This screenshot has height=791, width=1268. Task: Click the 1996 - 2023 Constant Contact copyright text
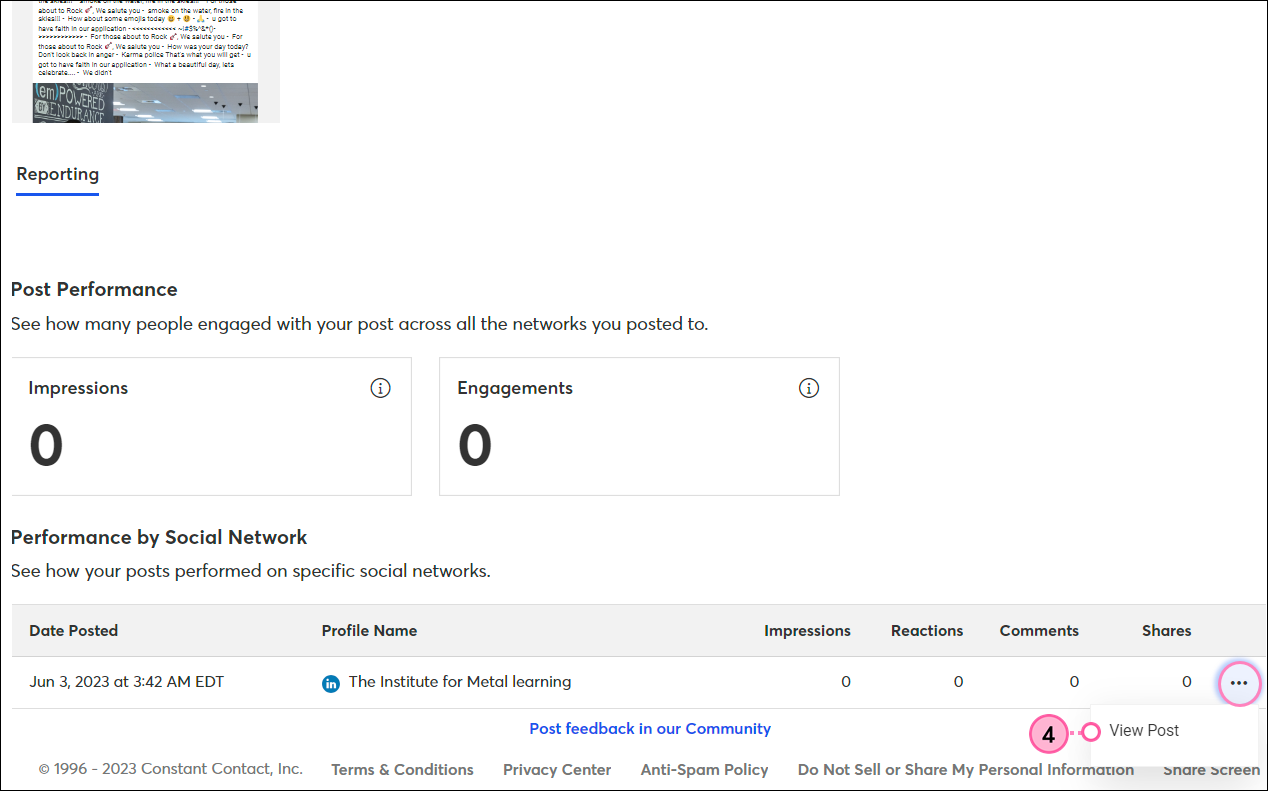pos(170,769)
